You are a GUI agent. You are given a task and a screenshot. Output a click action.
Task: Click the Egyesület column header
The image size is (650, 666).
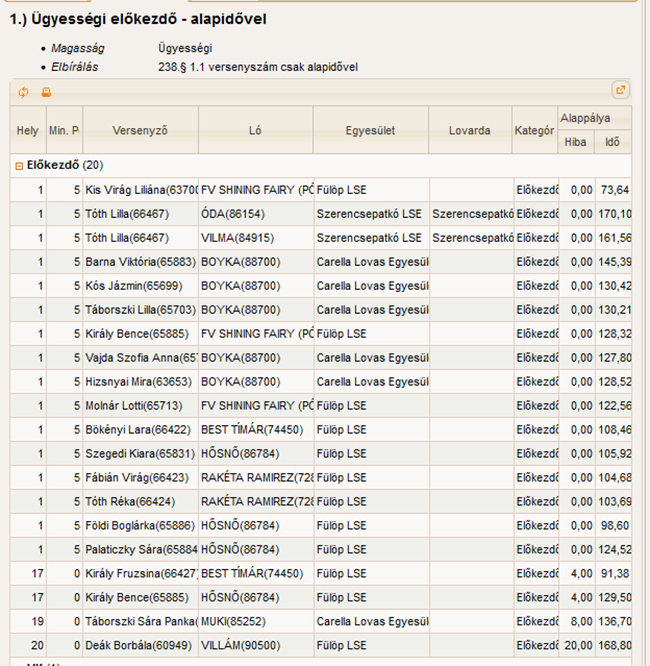[x=370, y=130]
